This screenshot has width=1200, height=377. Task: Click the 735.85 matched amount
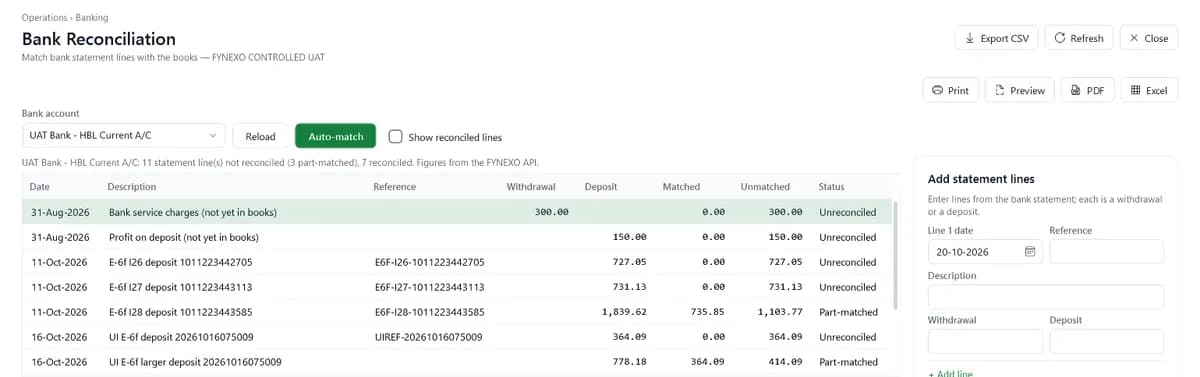(707, 312)
